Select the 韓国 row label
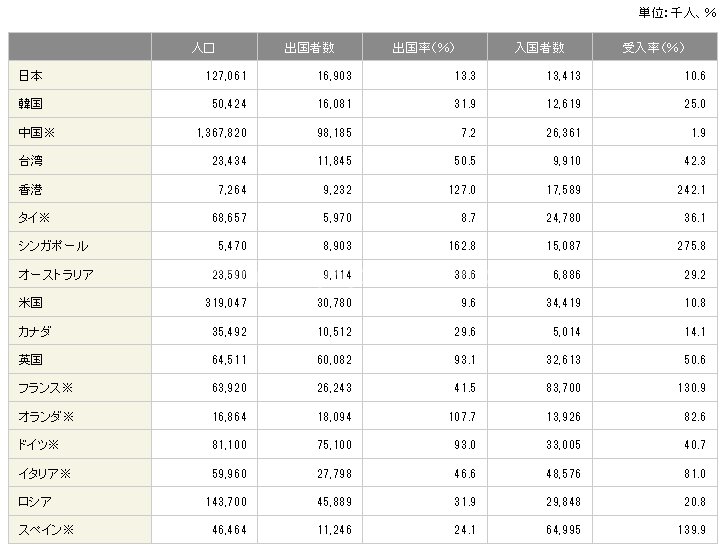Image resolution: width=728 pixels, height=554 pixels. 31,104
